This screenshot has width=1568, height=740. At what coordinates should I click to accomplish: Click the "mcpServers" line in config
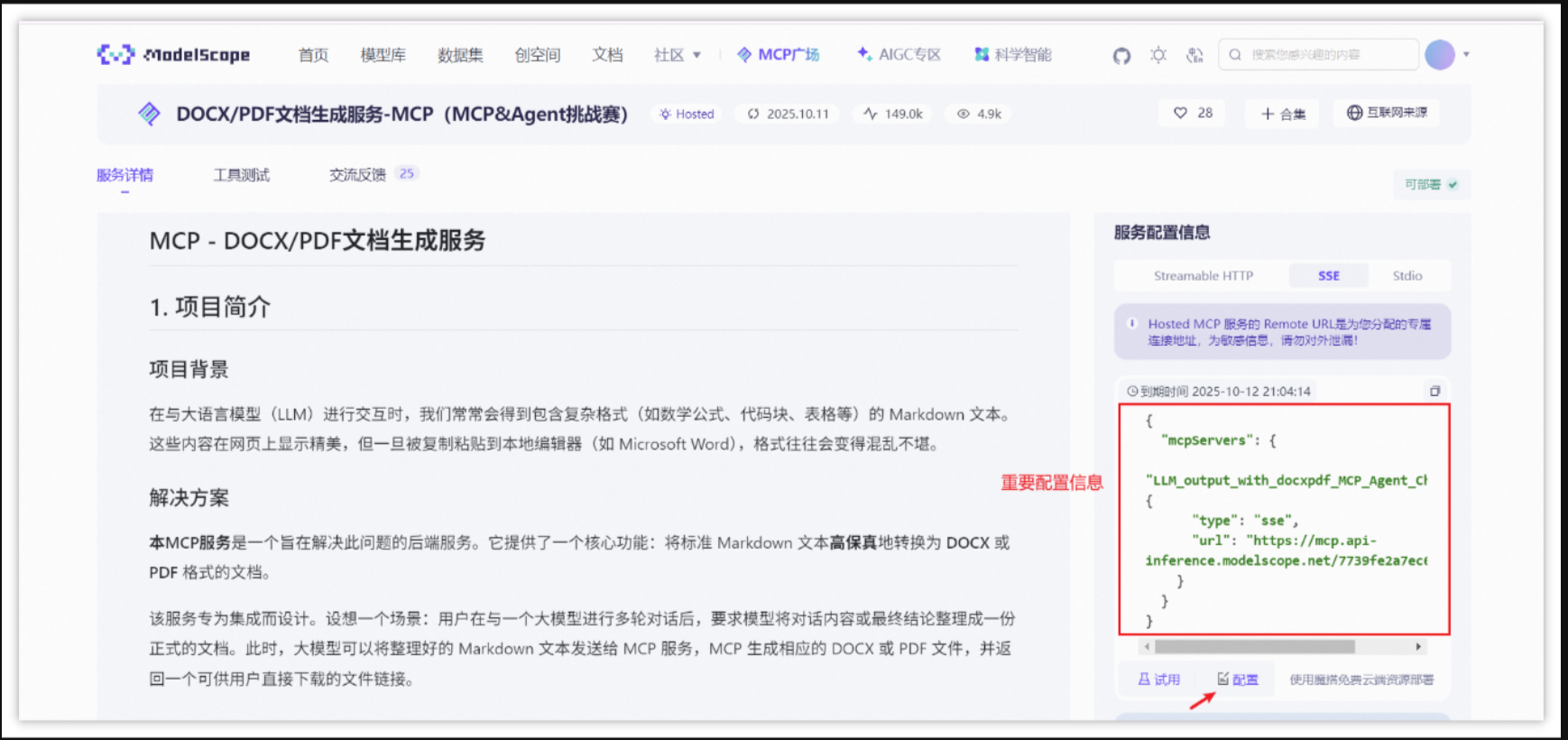(1218, 440)
